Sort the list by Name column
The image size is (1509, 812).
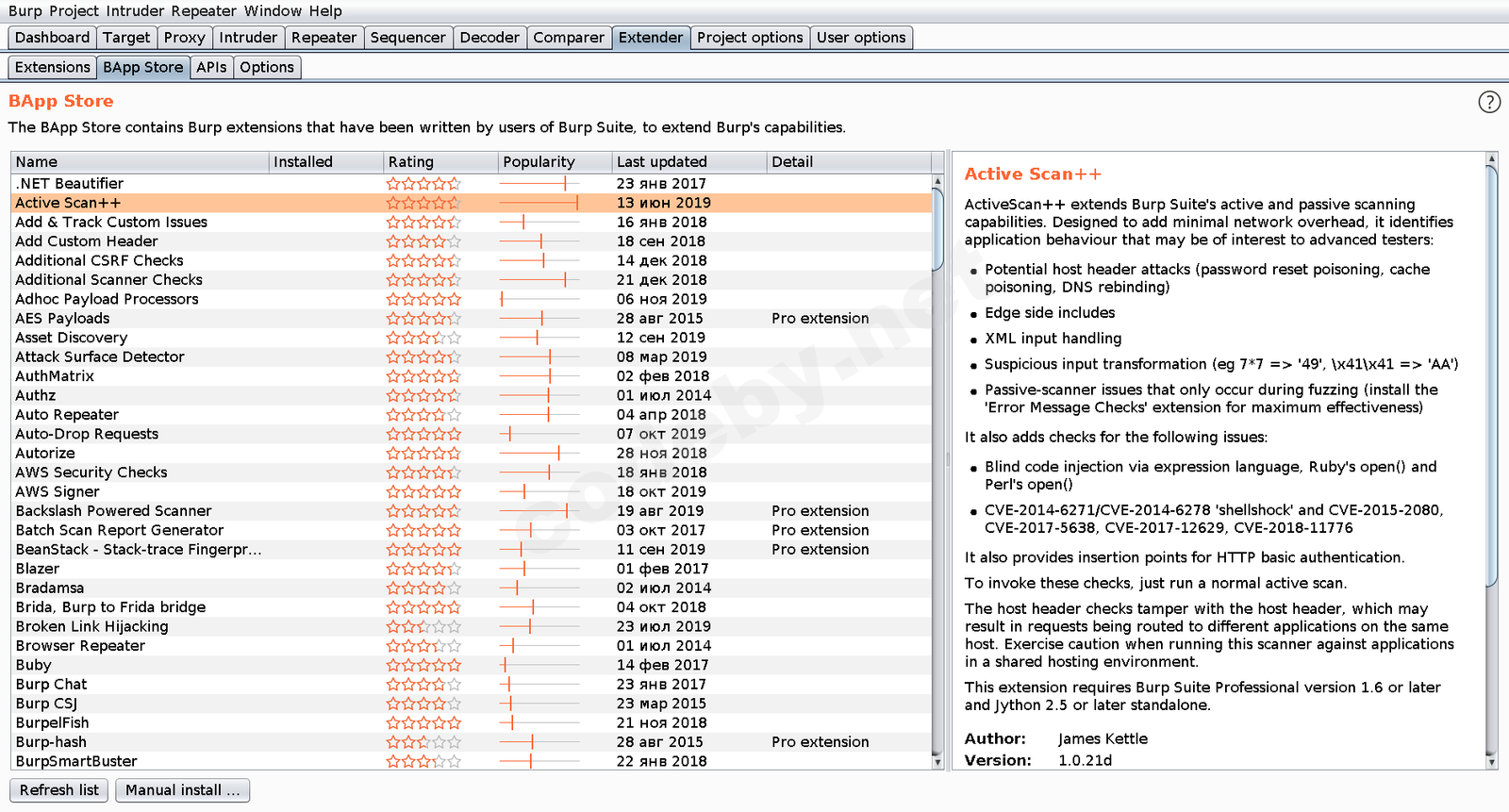coord(140,162)
